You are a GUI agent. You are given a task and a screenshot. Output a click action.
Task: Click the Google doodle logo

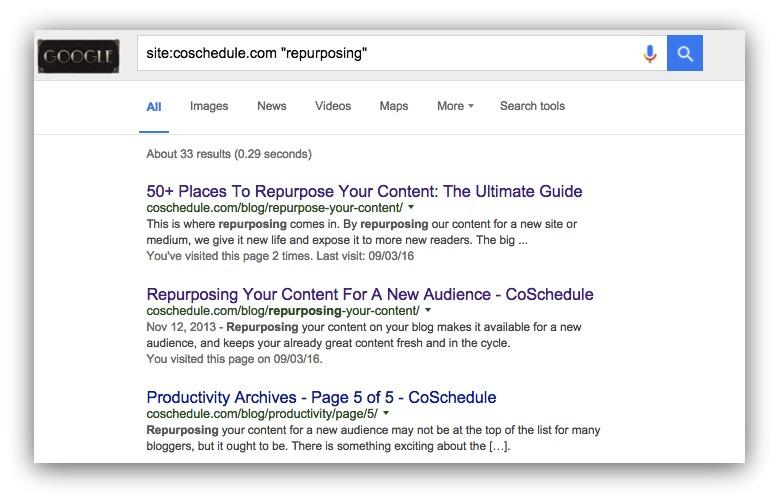[x=78, y=56]
